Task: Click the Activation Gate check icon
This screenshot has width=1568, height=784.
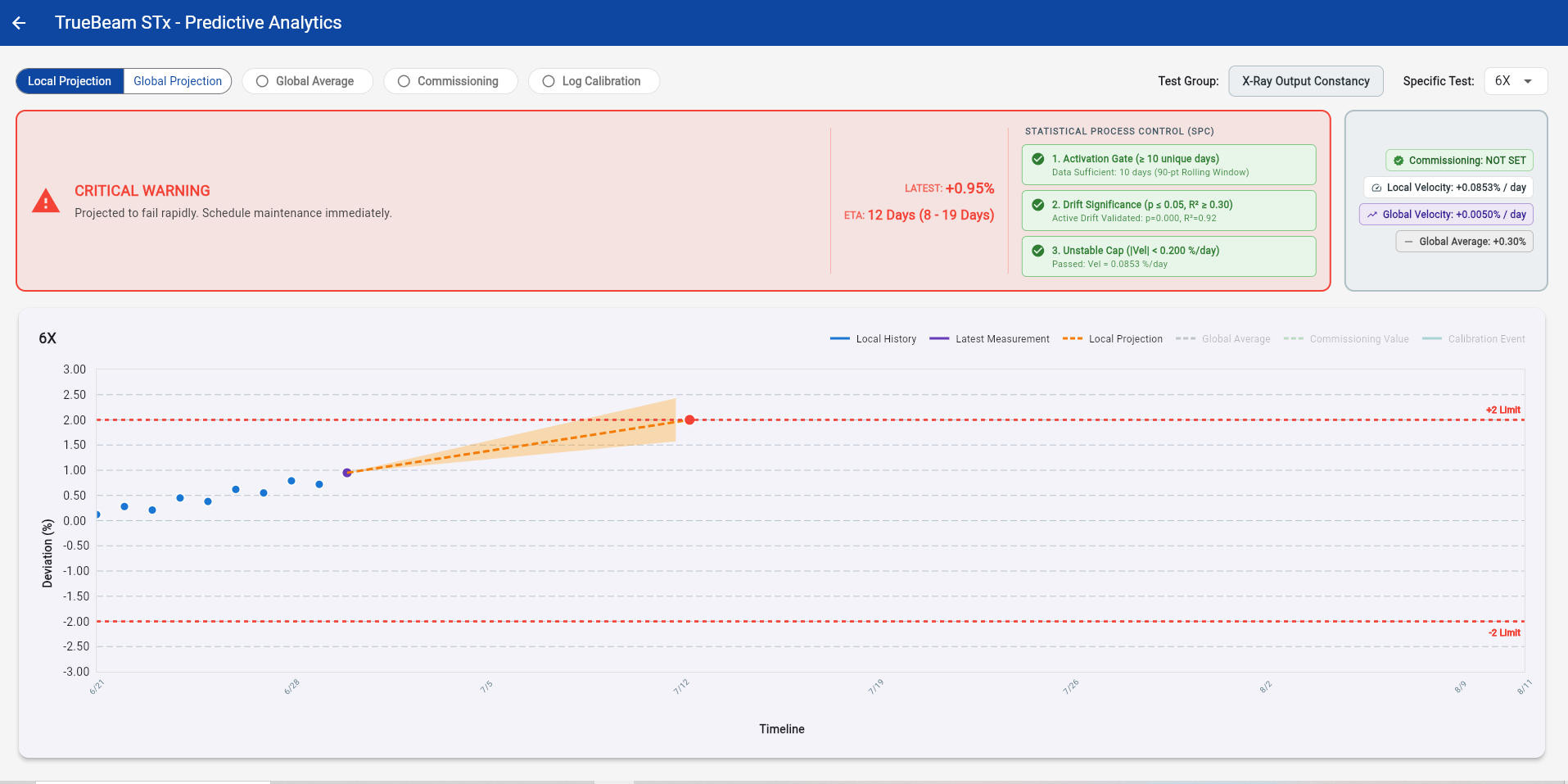Action: pyautogui.click(x=1038, y=159)
